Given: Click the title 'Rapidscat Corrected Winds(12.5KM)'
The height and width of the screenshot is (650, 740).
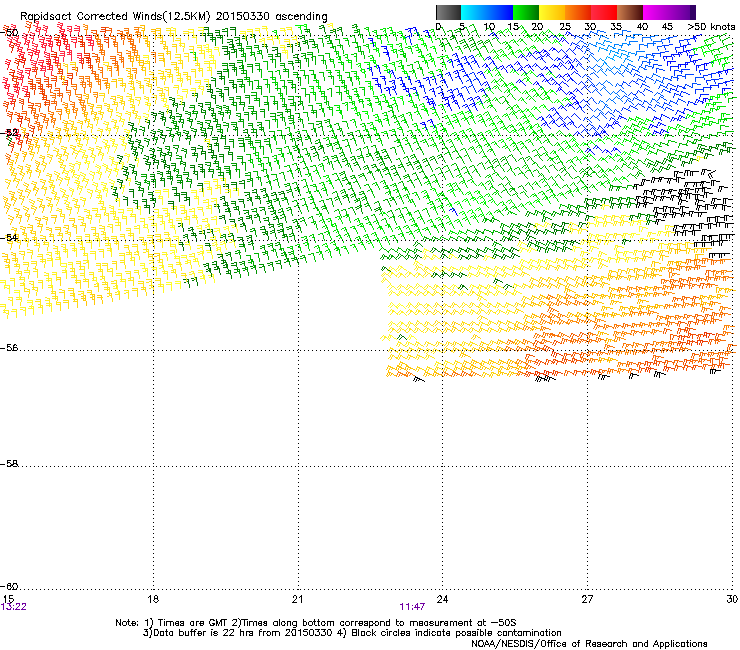Looking at the screenshot, I should (x=115, y=16).
